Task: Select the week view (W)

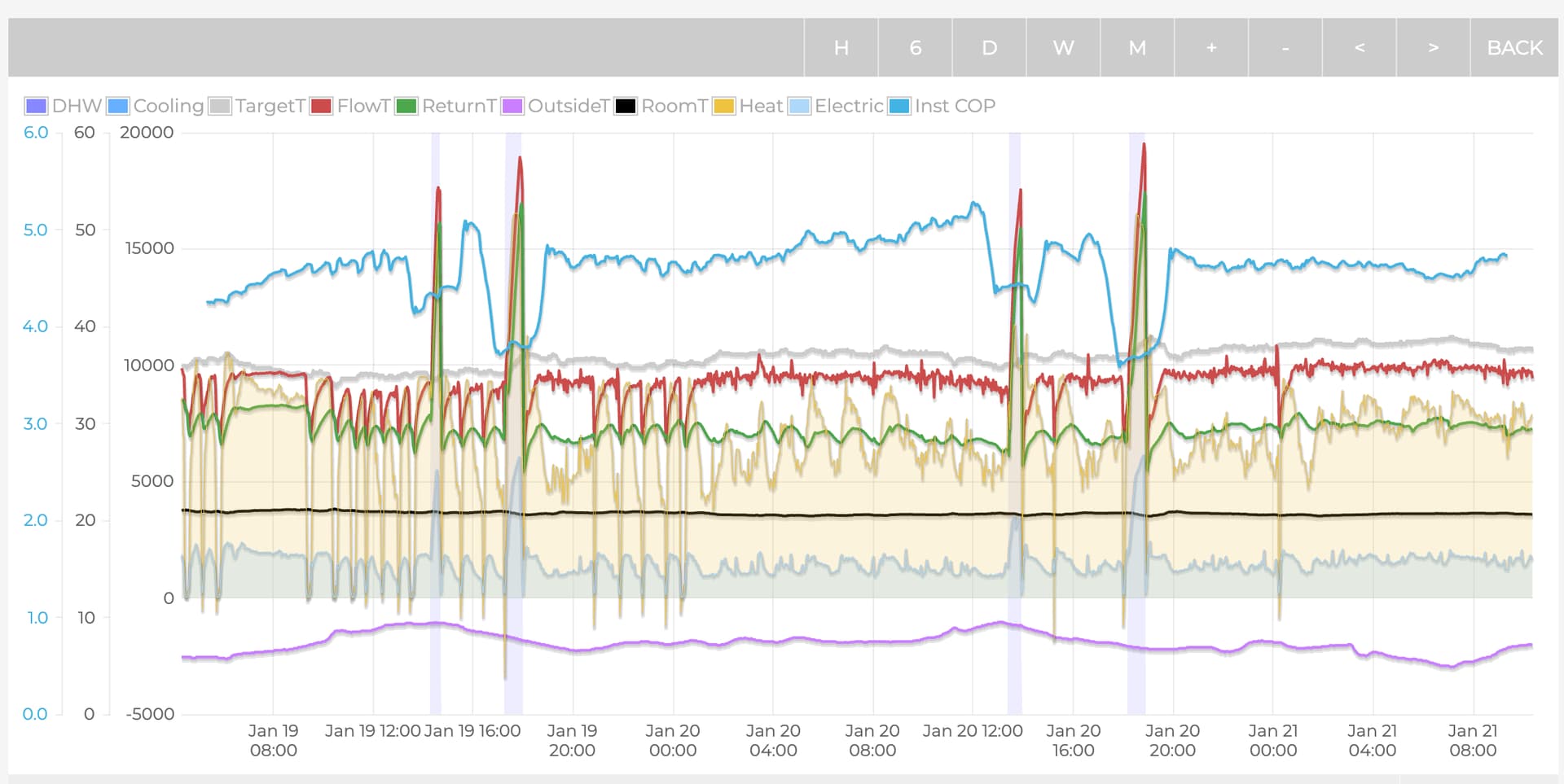Action: (x=1063, y=48)
